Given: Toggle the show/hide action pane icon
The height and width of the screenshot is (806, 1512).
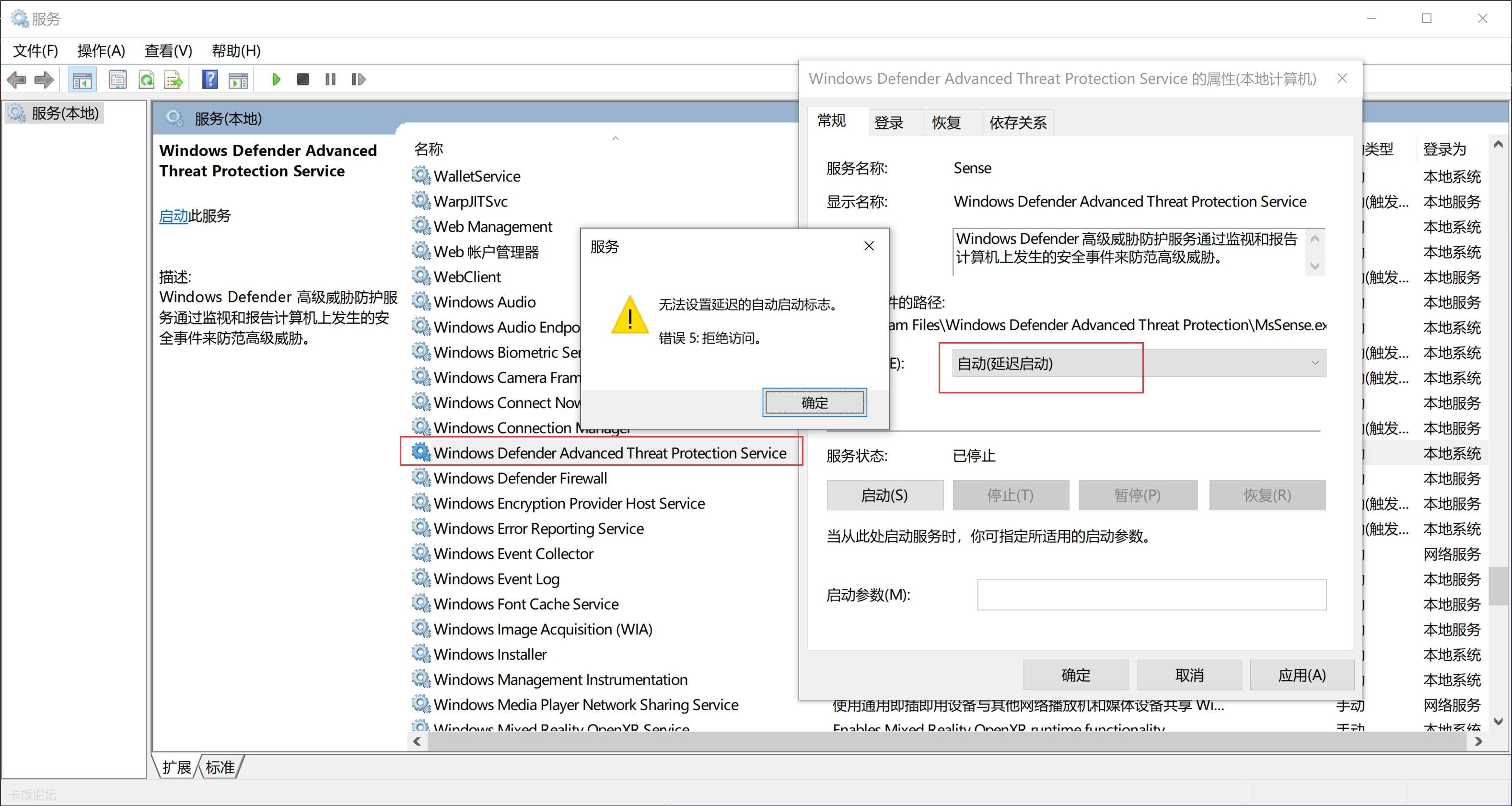Looking at the screenshot, I should (238, 80).
